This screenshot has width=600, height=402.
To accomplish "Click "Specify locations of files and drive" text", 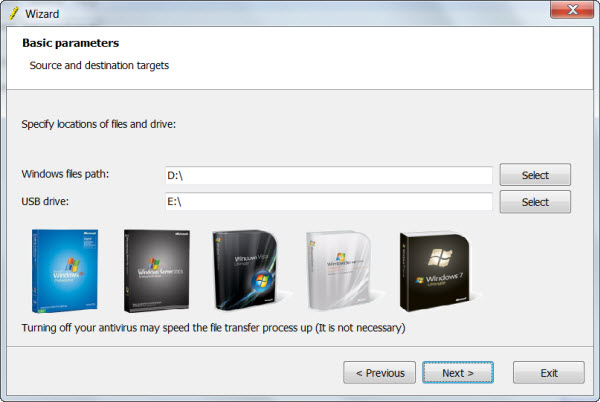I will pyautogui.click(x=98, y=124).
